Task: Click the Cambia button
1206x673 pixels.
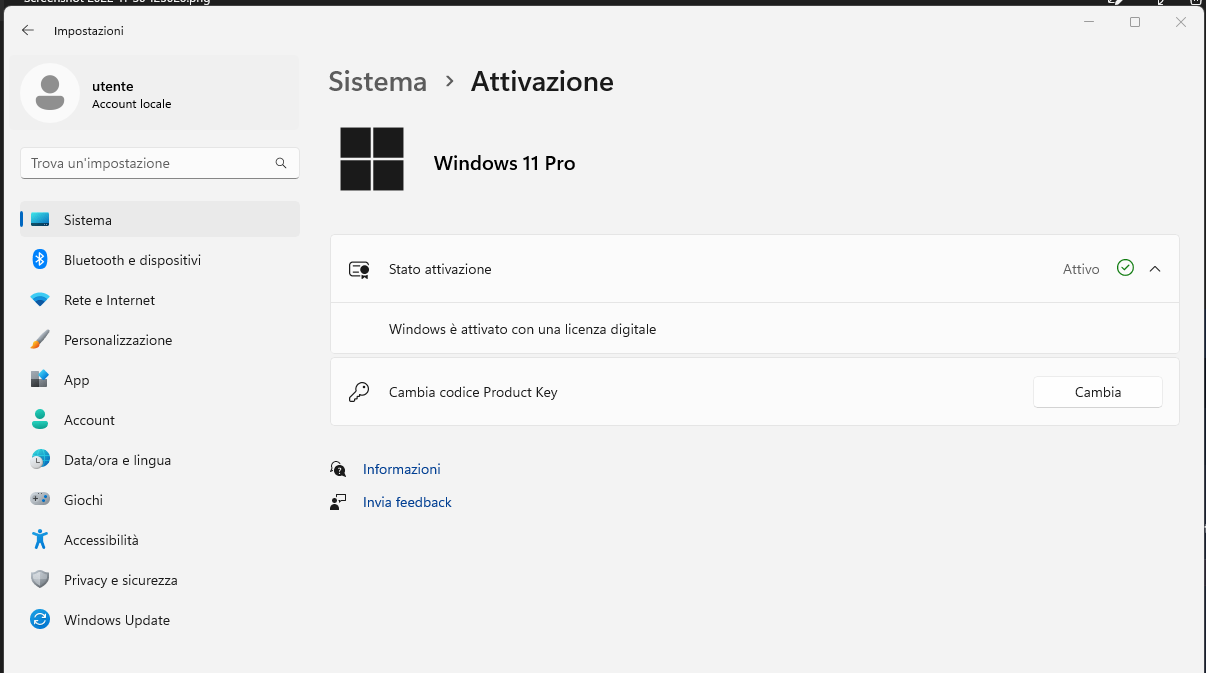Action: [1098, 392]
